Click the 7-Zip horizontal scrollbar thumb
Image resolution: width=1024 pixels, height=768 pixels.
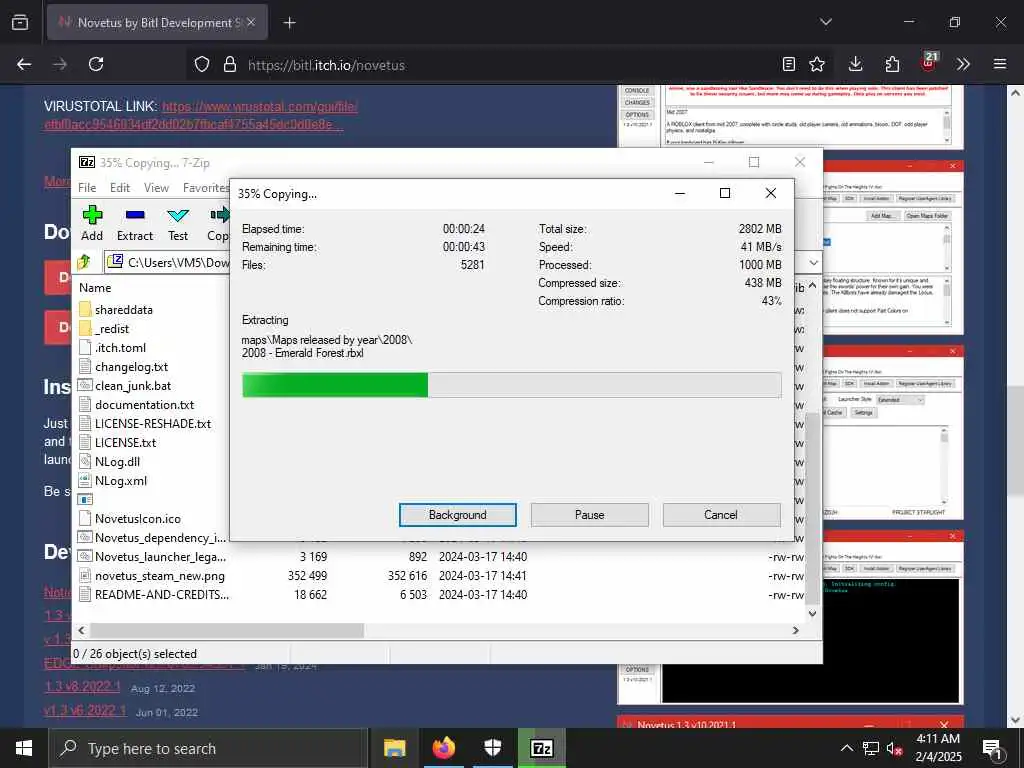(227, 630)
